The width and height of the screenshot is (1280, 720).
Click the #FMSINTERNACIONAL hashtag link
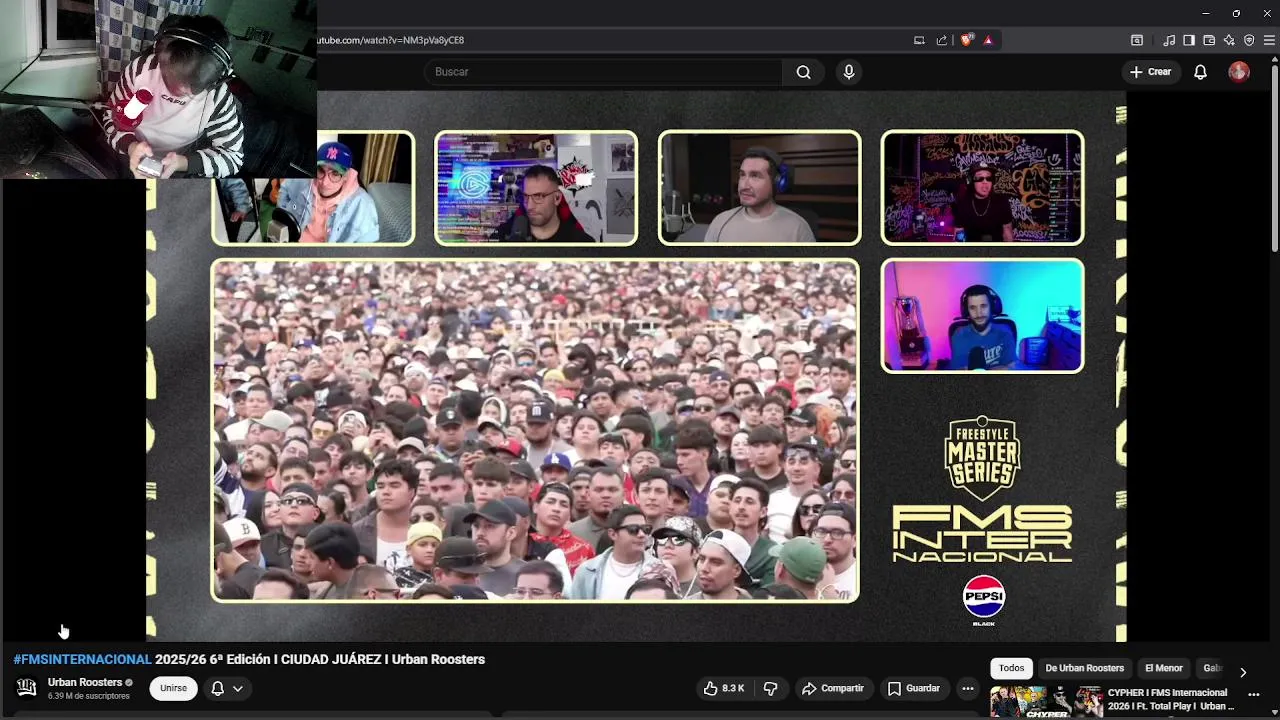[x=82, y=659]
